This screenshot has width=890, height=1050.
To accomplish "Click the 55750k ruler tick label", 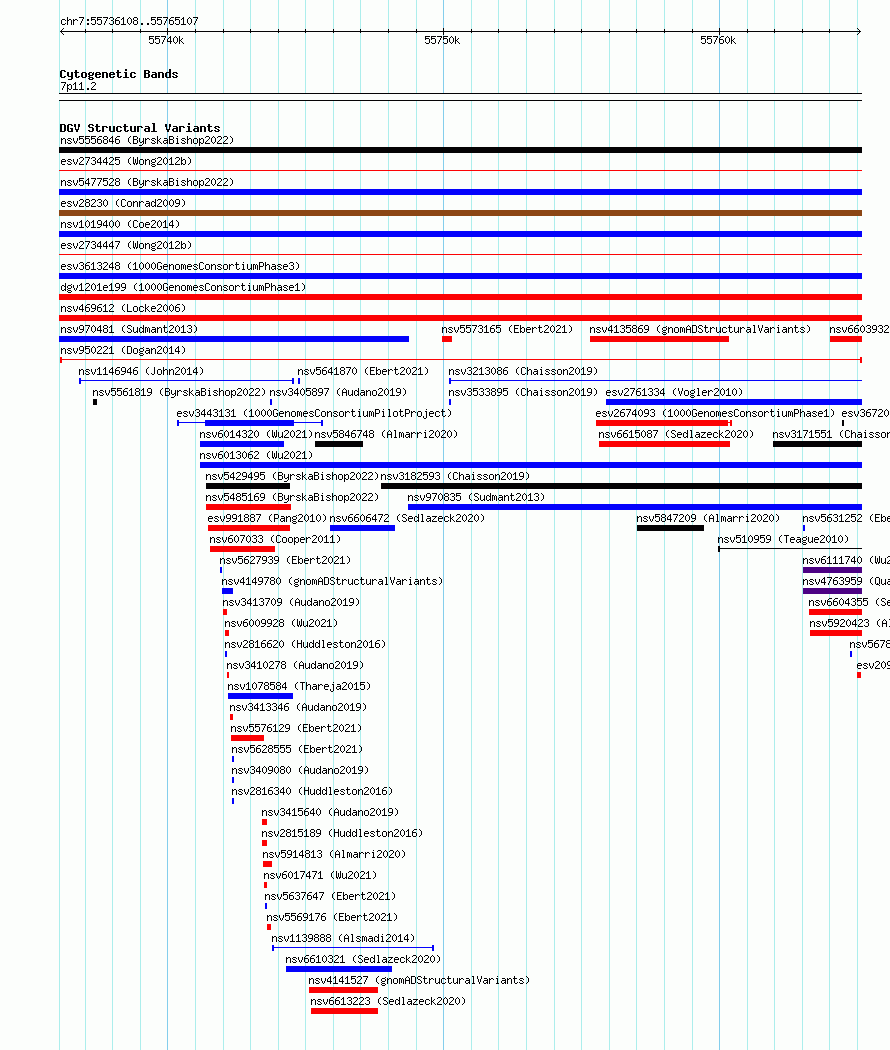I will click(x=442, y=40).
